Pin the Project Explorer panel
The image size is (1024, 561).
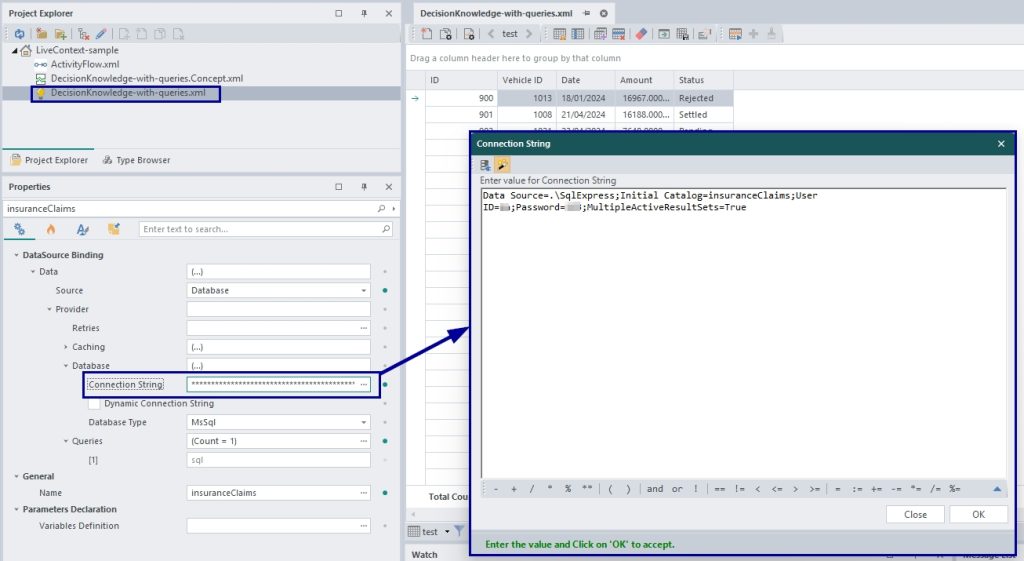coord(364,13)
